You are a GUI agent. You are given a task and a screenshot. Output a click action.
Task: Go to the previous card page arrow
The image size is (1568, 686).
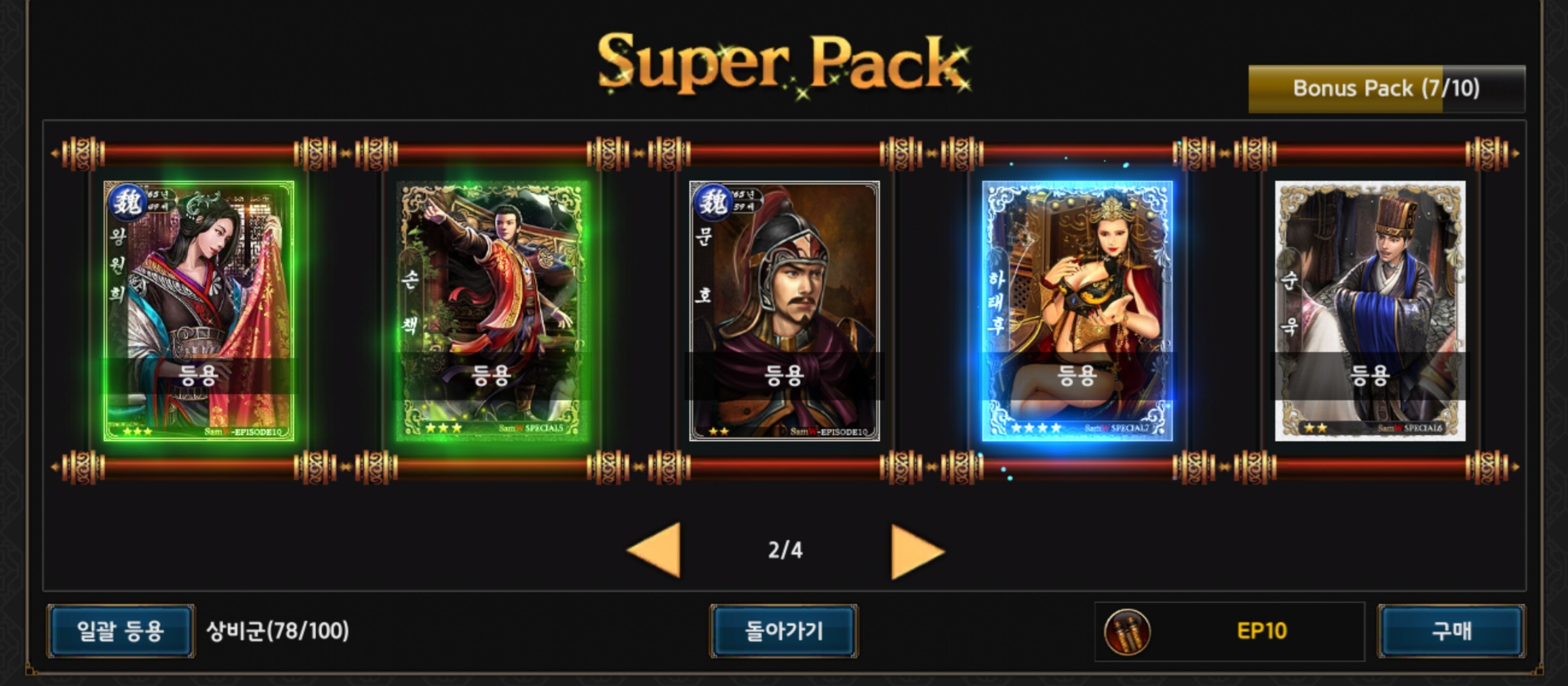[x=654, y=550]
